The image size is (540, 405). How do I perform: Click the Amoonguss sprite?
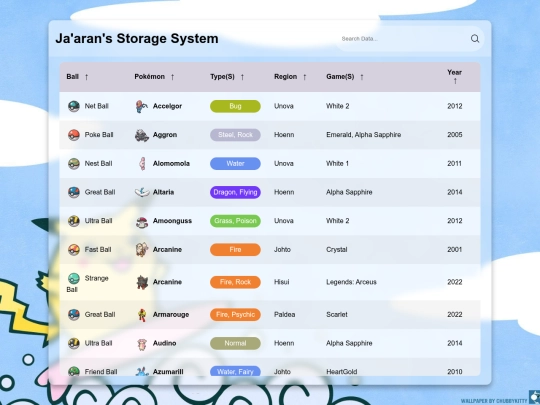pyautogui.click(x=142, y=222)
